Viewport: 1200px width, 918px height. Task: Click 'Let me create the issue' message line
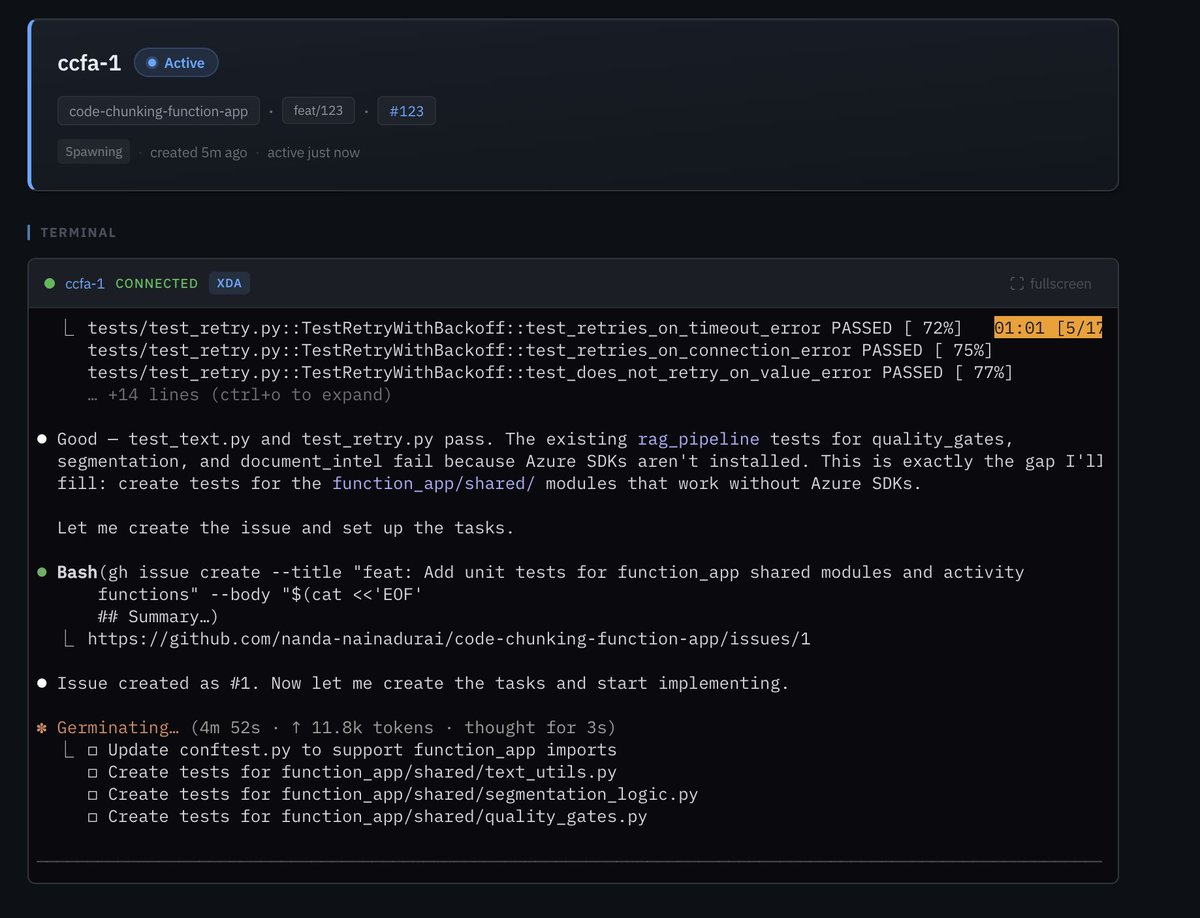pyautogui.click(x=286, y=527)
